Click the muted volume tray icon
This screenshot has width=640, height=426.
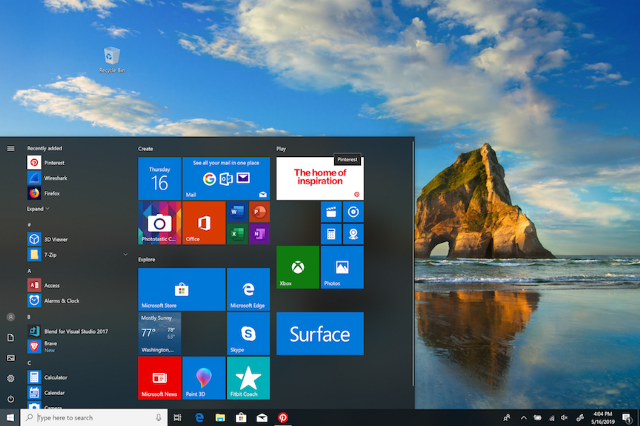564,417
